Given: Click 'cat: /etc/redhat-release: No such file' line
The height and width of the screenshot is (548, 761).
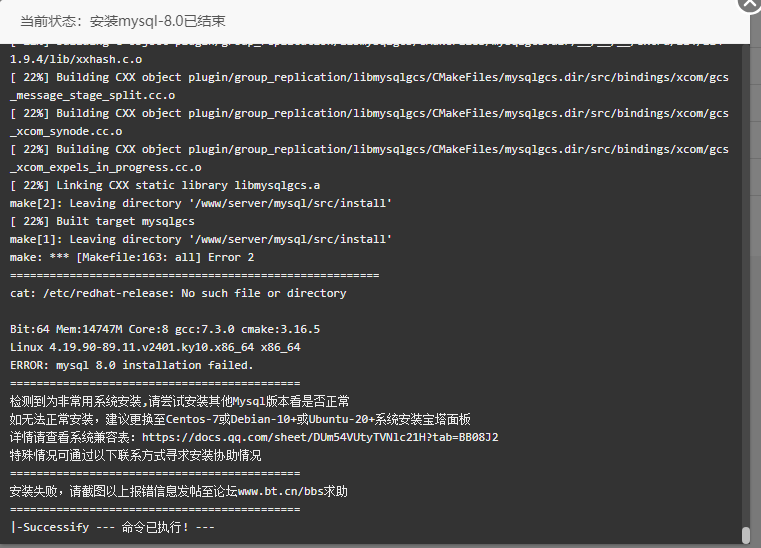Looking at the screenshot, I should (x=178, y=293).
